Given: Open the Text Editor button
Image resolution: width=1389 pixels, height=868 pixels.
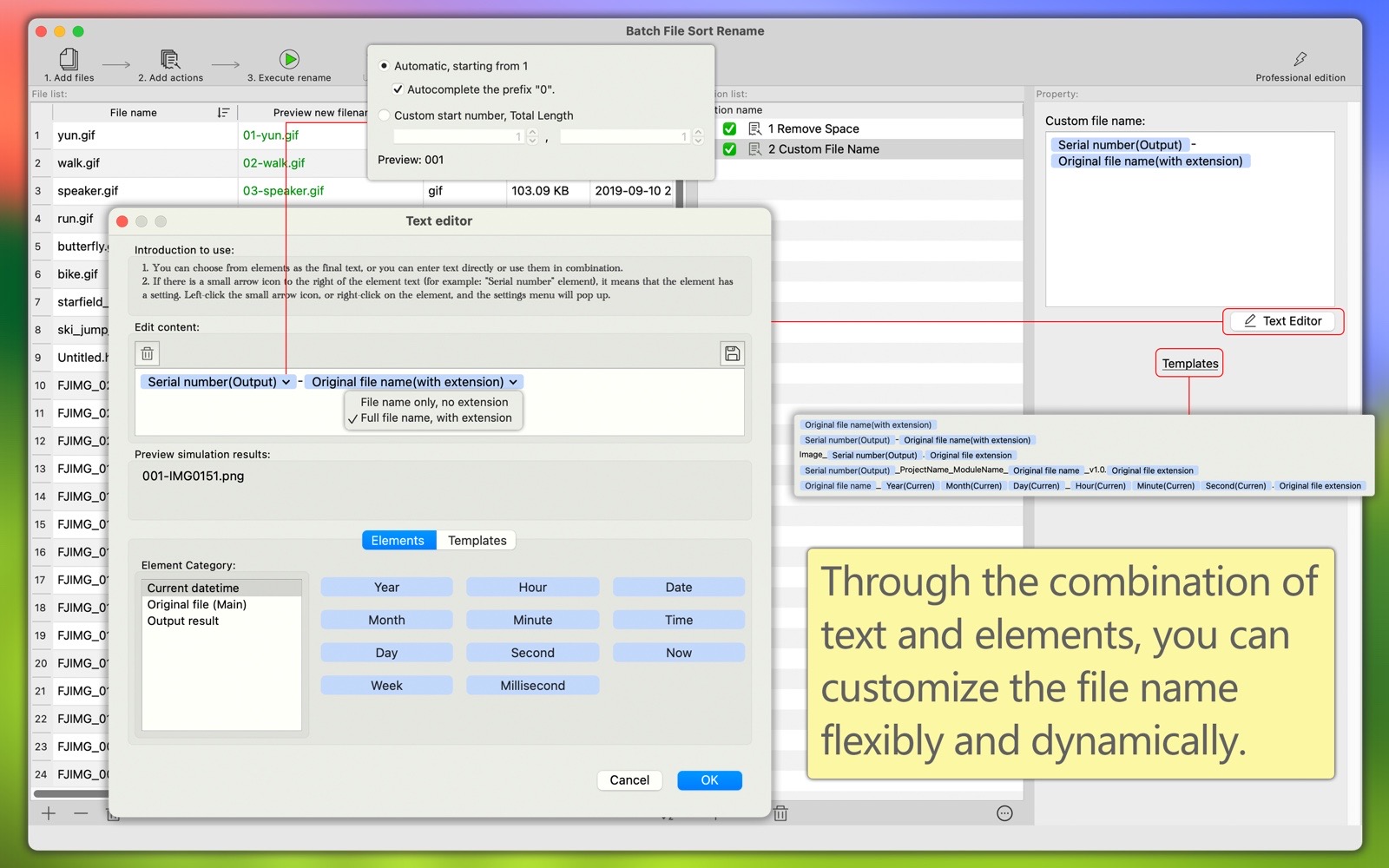Looking at the screenshot, I should point(1282,321).
